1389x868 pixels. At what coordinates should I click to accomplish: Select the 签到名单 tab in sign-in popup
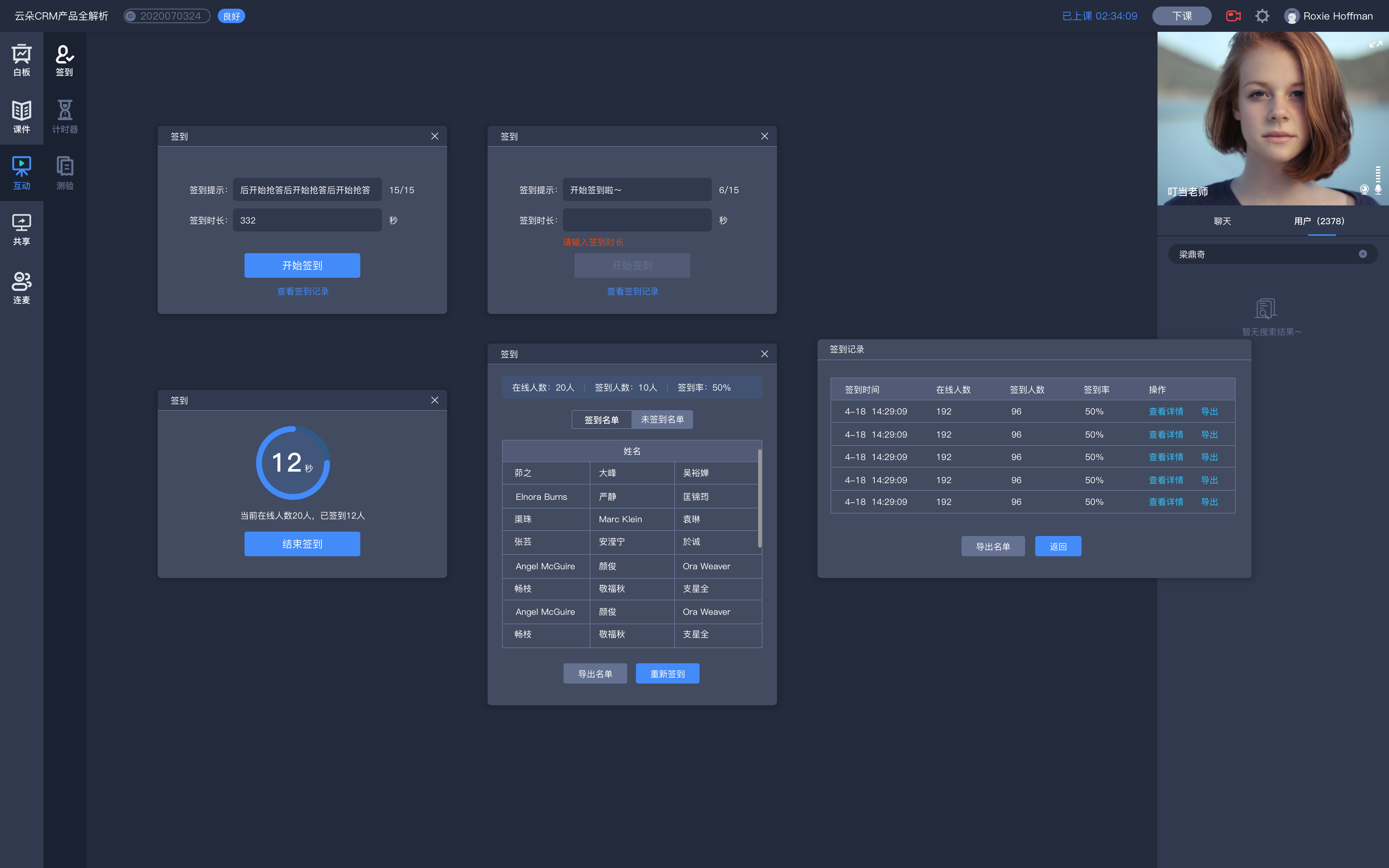(601, 419)
